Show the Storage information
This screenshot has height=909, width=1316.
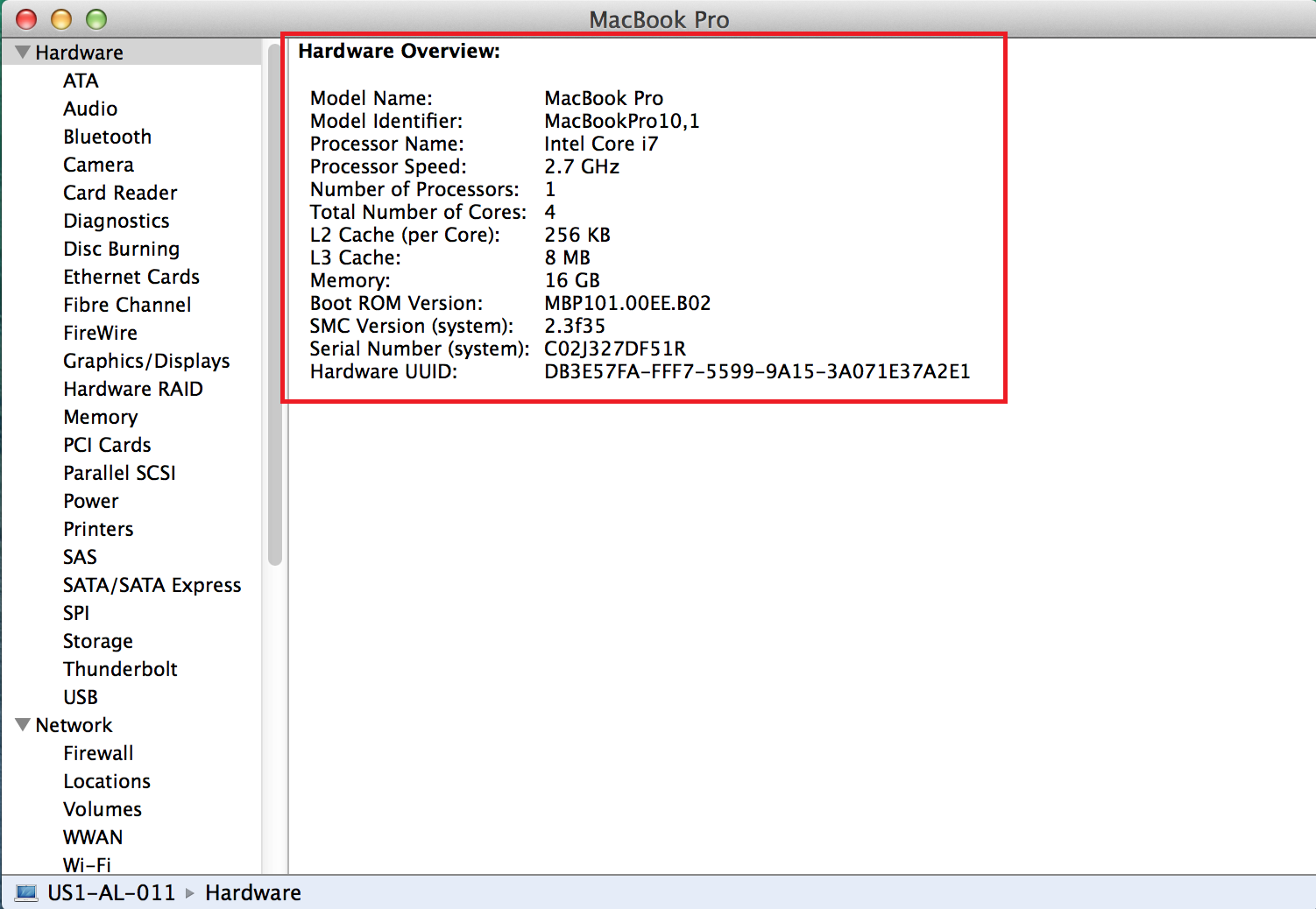(98, 641)
